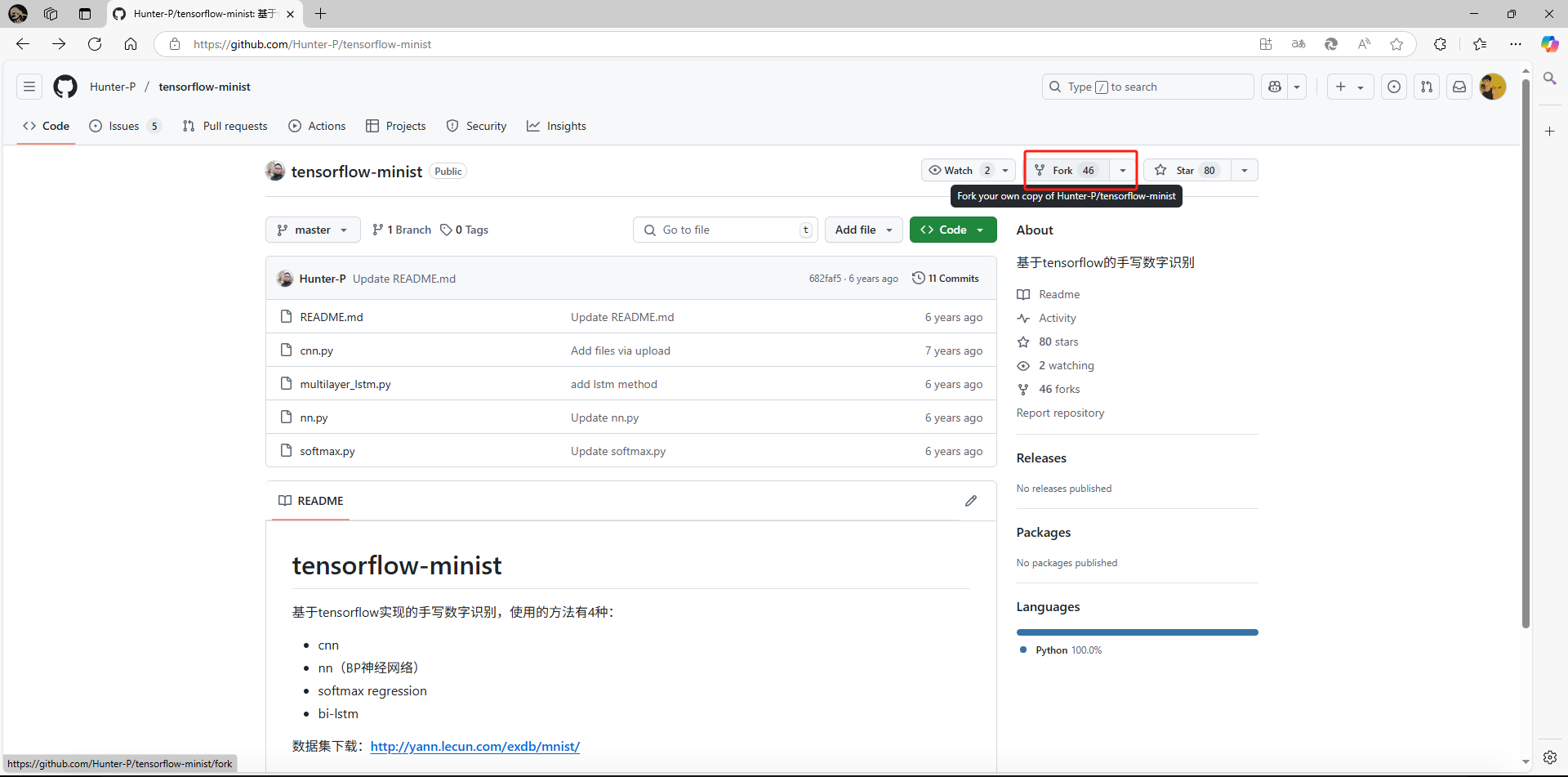Open the Copilot chat icon in the header
This screenshot has height=777, width=1568.
1275,87
